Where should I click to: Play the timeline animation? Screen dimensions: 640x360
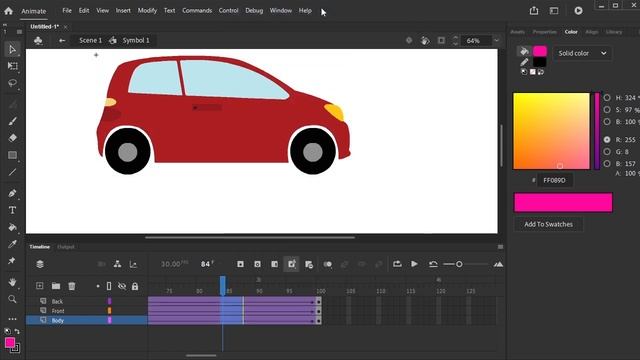[x=414, y=264]
